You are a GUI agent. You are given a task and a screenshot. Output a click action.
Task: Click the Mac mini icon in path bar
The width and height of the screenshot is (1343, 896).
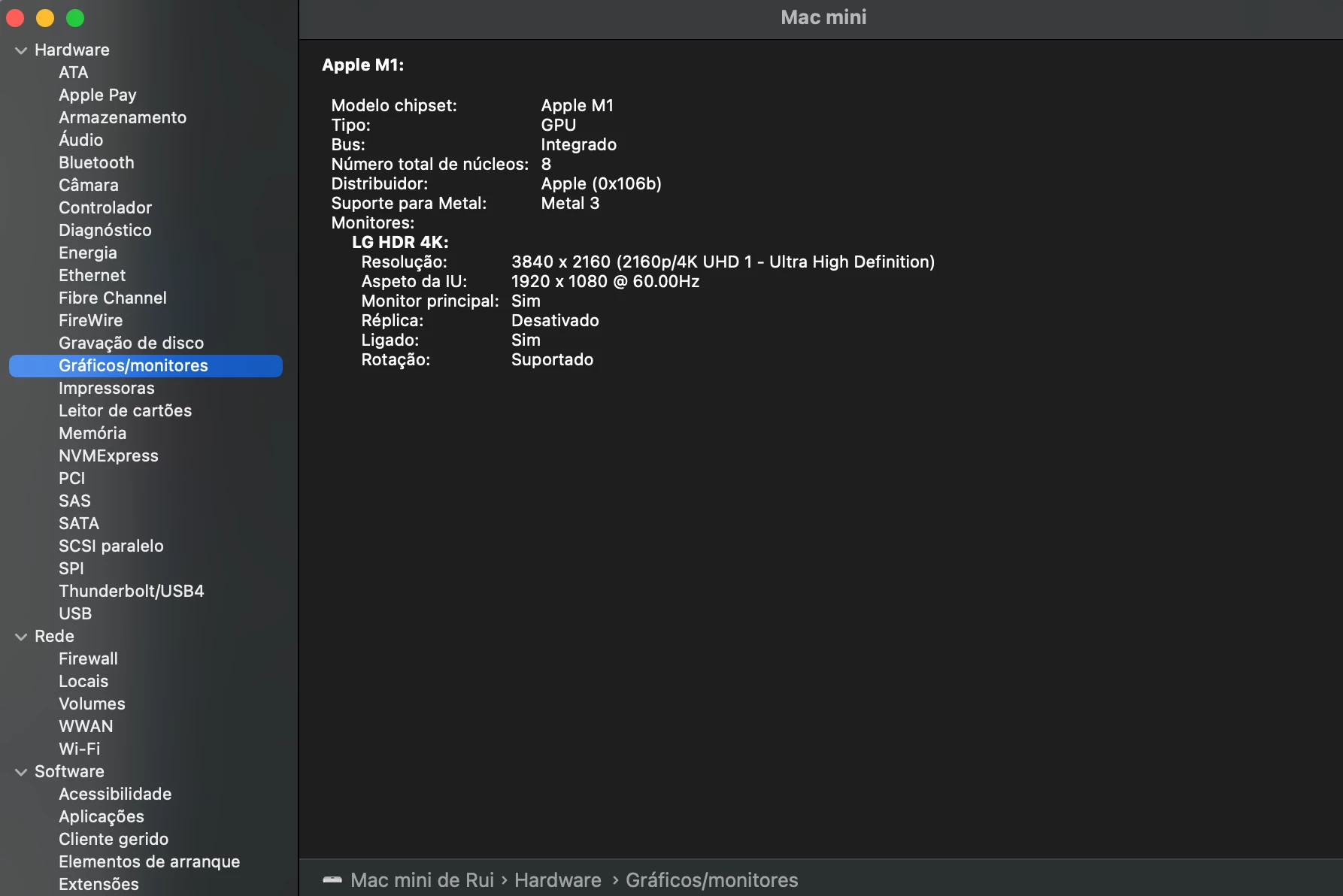click(x=332, y=880)
